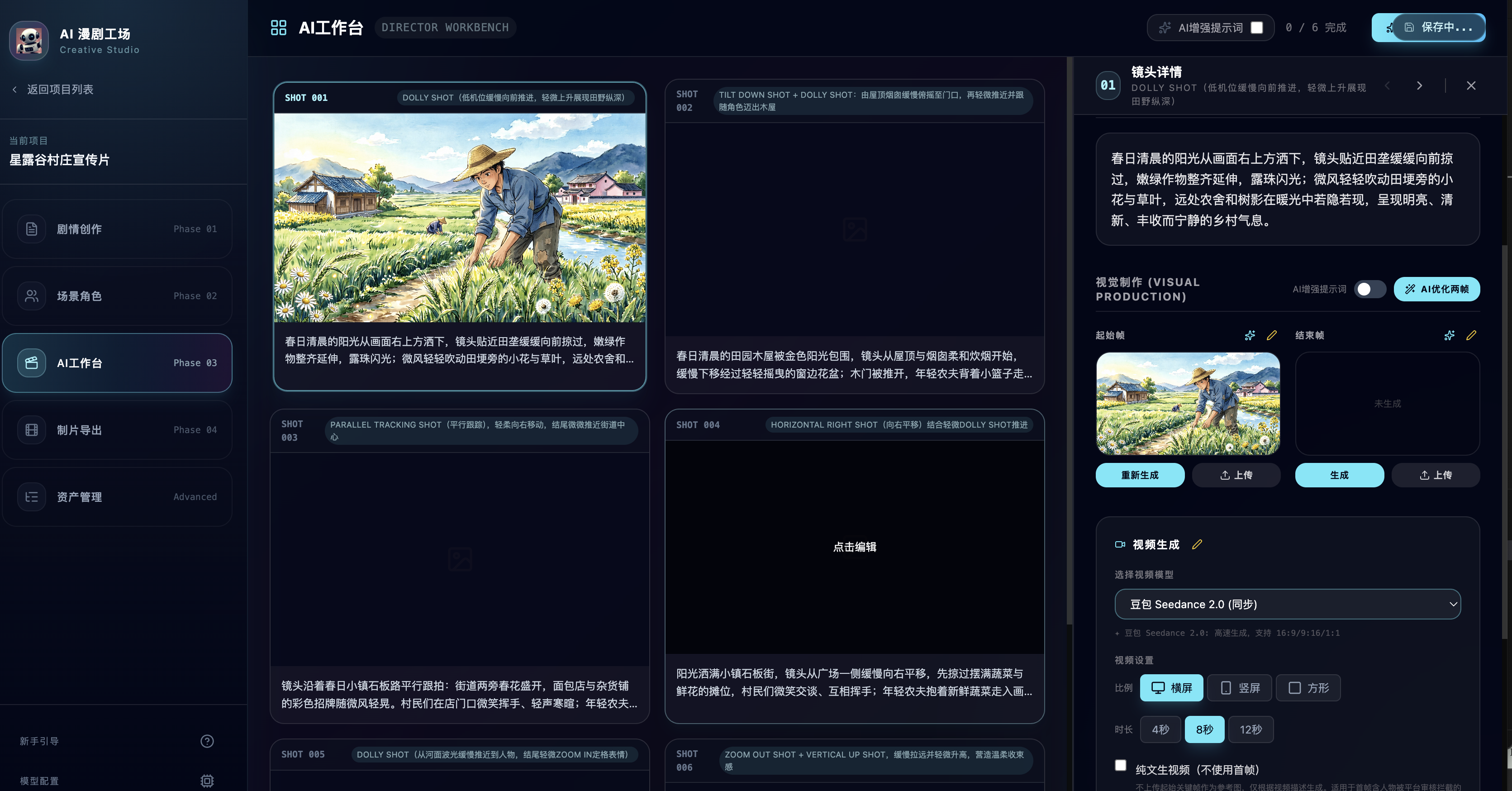Click the 制片导出 film icon
Viewport: 1512px width, 791px height.
point(32,430)
